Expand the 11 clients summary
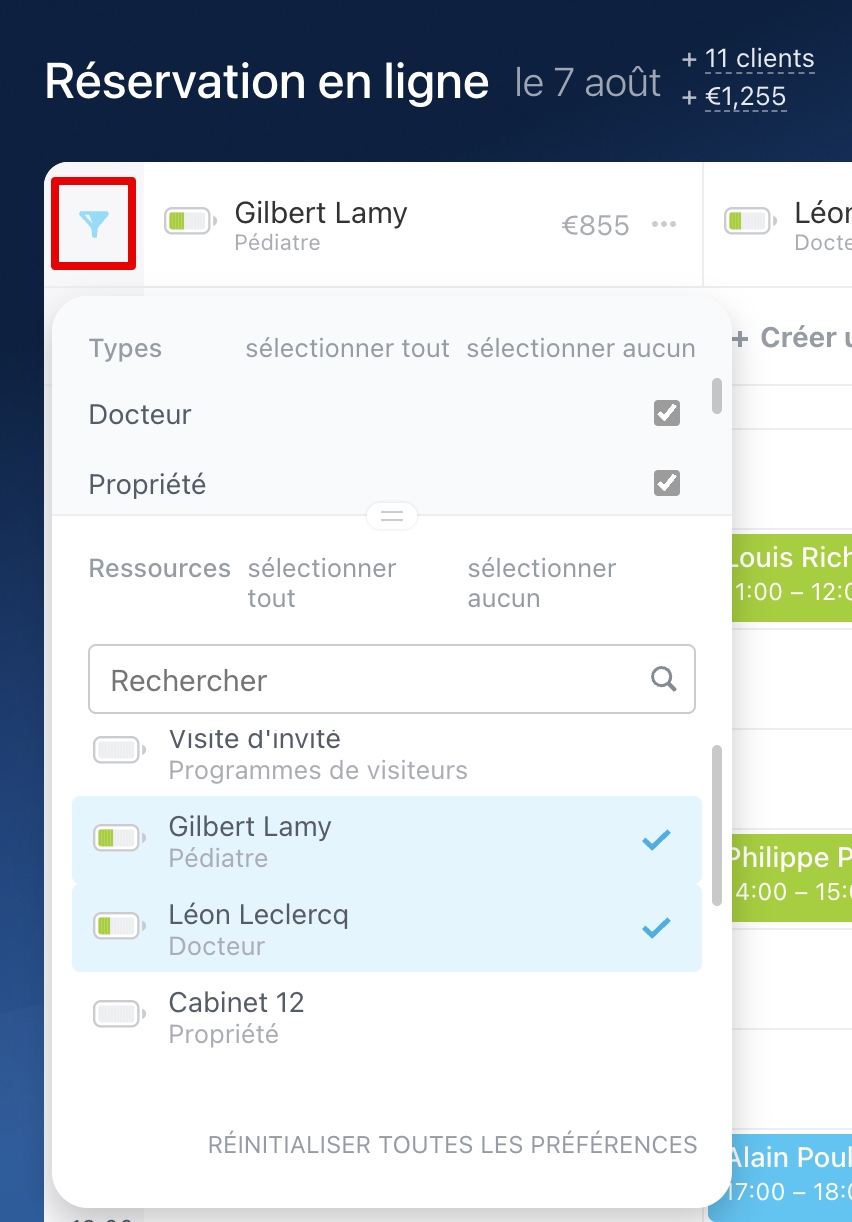The height and width of the screenshot is (1222, 852). [759, 59]
